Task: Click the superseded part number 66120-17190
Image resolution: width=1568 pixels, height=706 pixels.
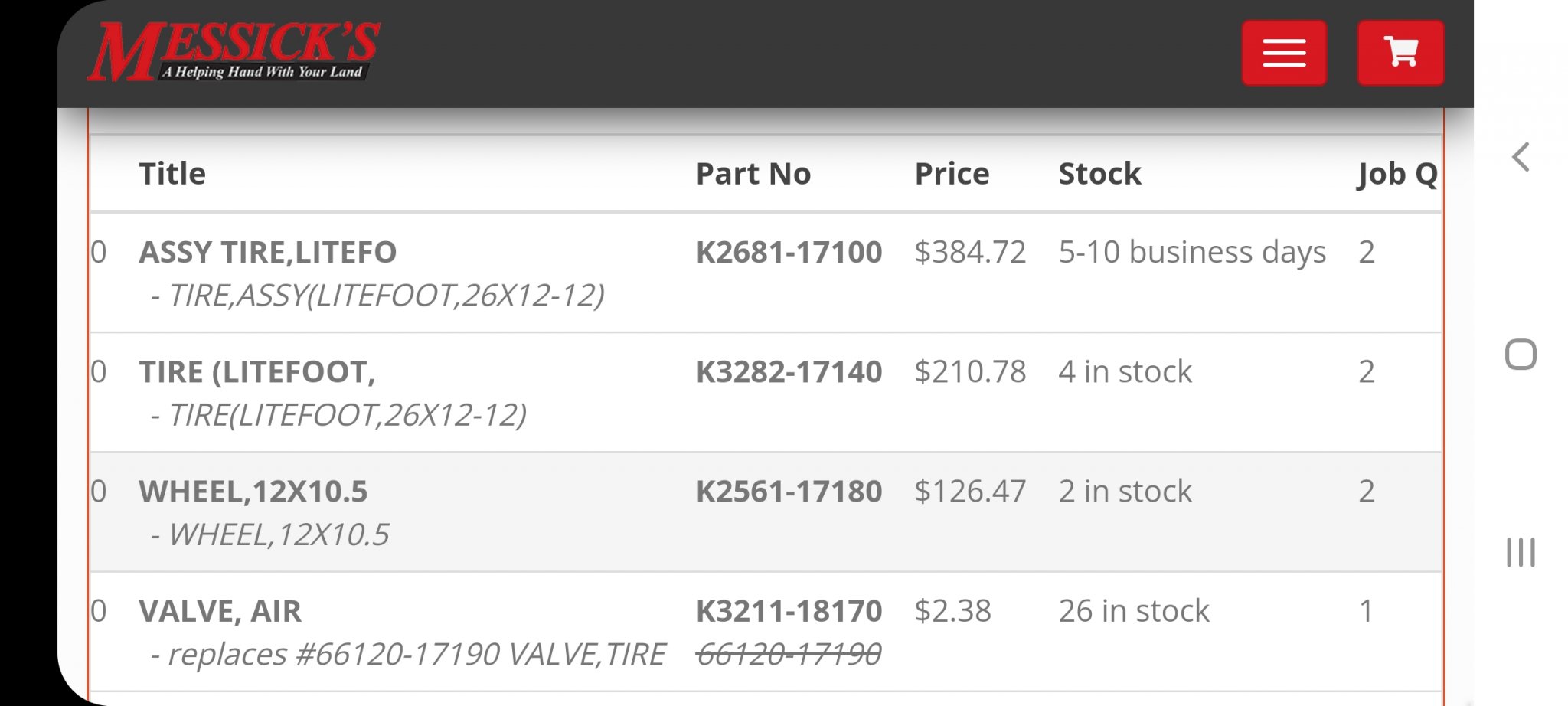Action: point(789,654)
